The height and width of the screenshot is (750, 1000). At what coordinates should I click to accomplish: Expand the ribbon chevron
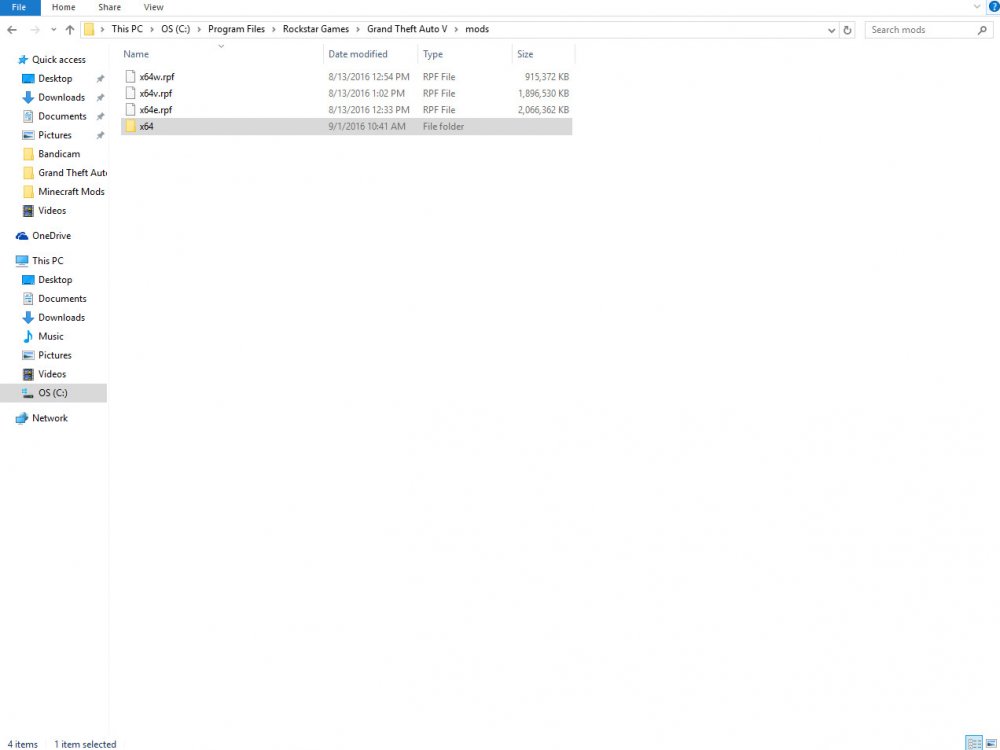pos(976,6)
